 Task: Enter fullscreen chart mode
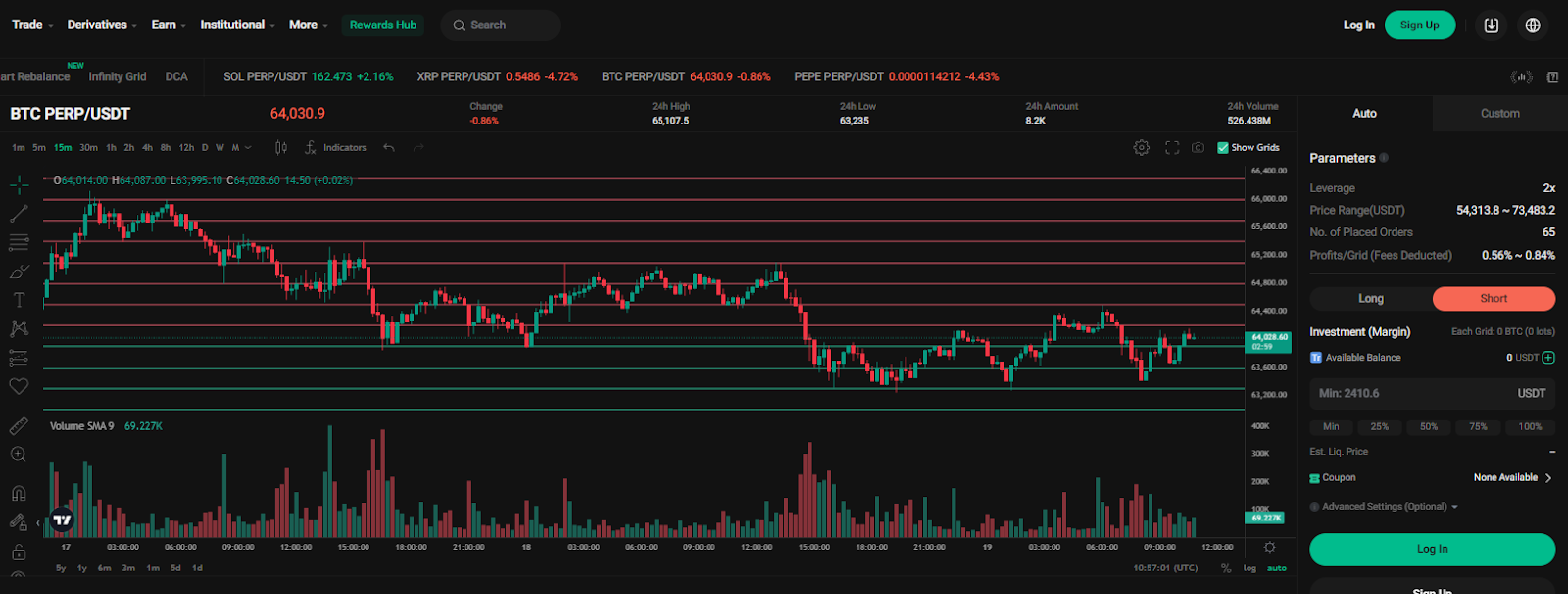[x=1172, y=148]
